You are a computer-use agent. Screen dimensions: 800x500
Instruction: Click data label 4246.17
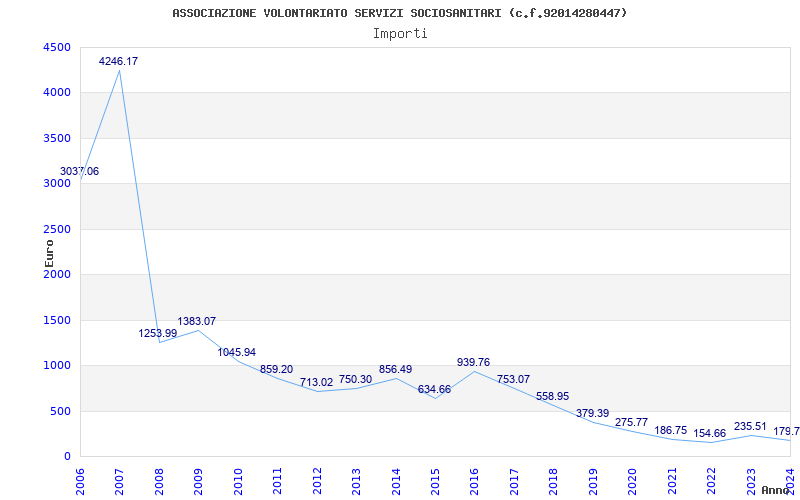point(118,61)
